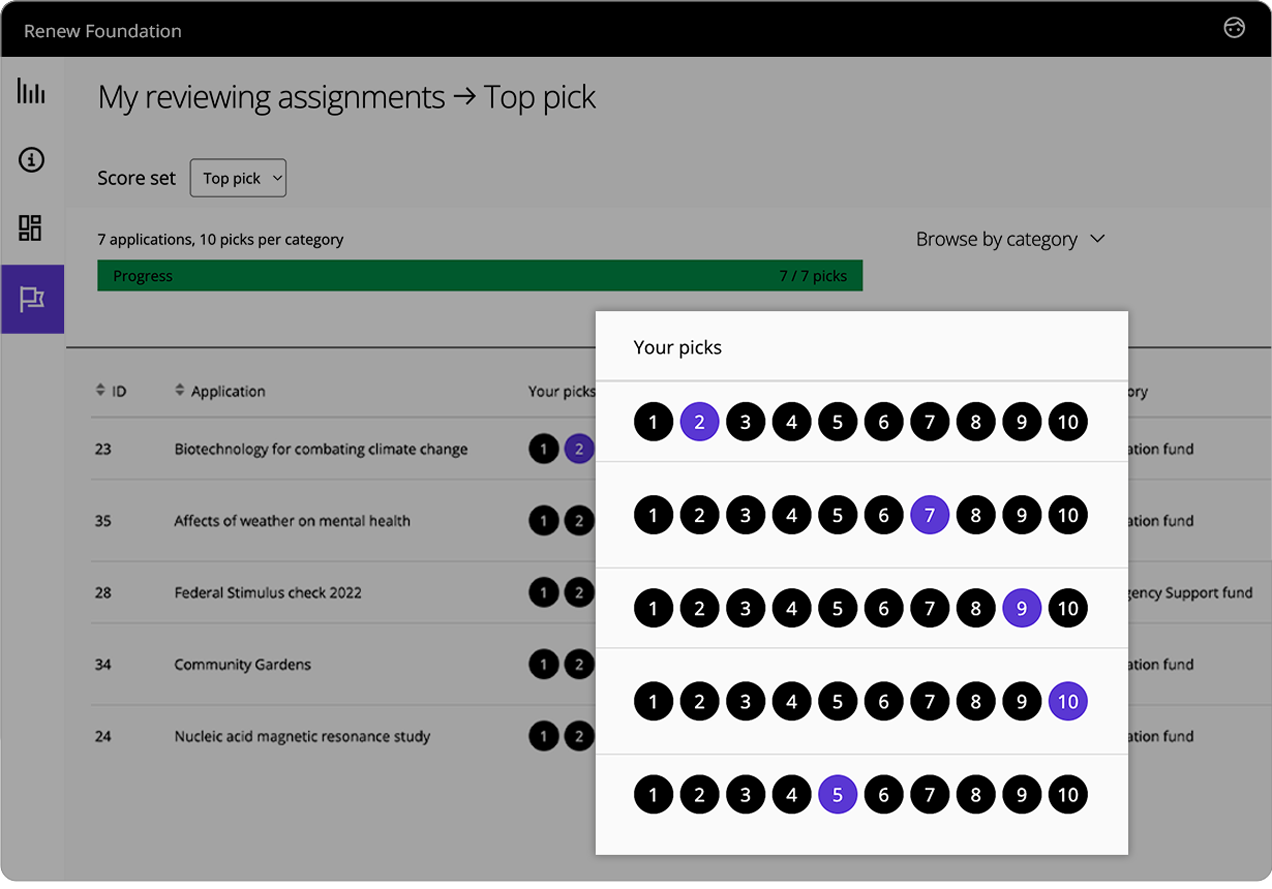Choose pick 10 in fourth popup row
Viewport: 1272px width, 889px height.
(x=1067, y=701)
